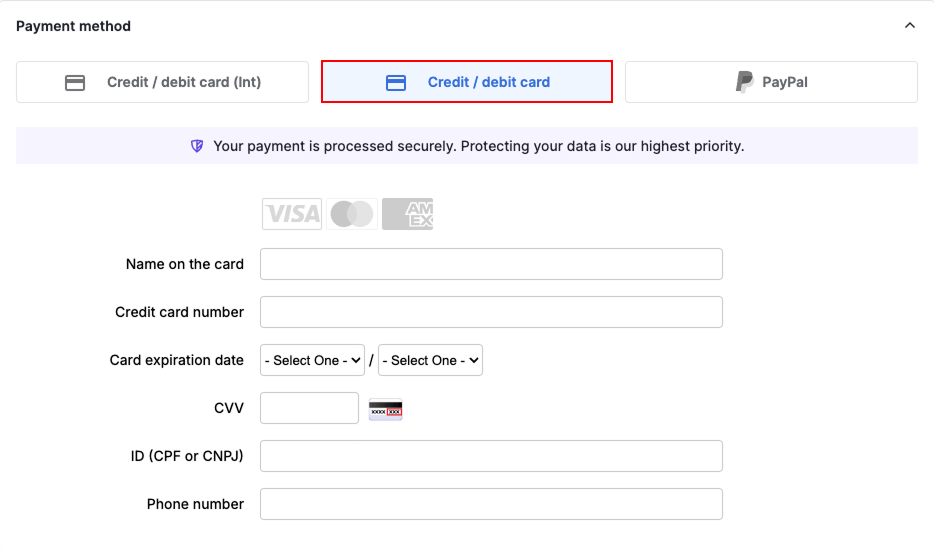Click the Visa card logo

tap(292, 214)
